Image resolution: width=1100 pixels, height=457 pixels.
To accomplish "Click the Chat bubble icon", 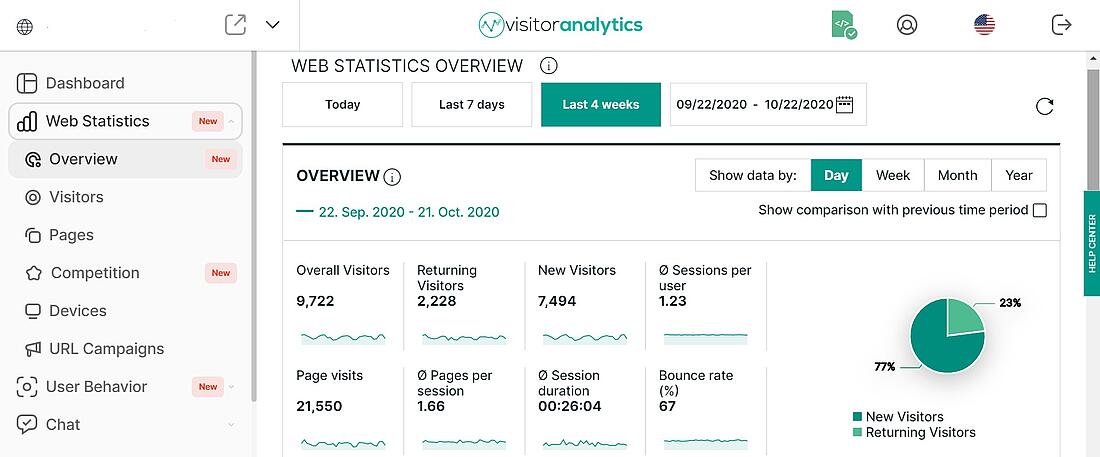I will point(27,424).
